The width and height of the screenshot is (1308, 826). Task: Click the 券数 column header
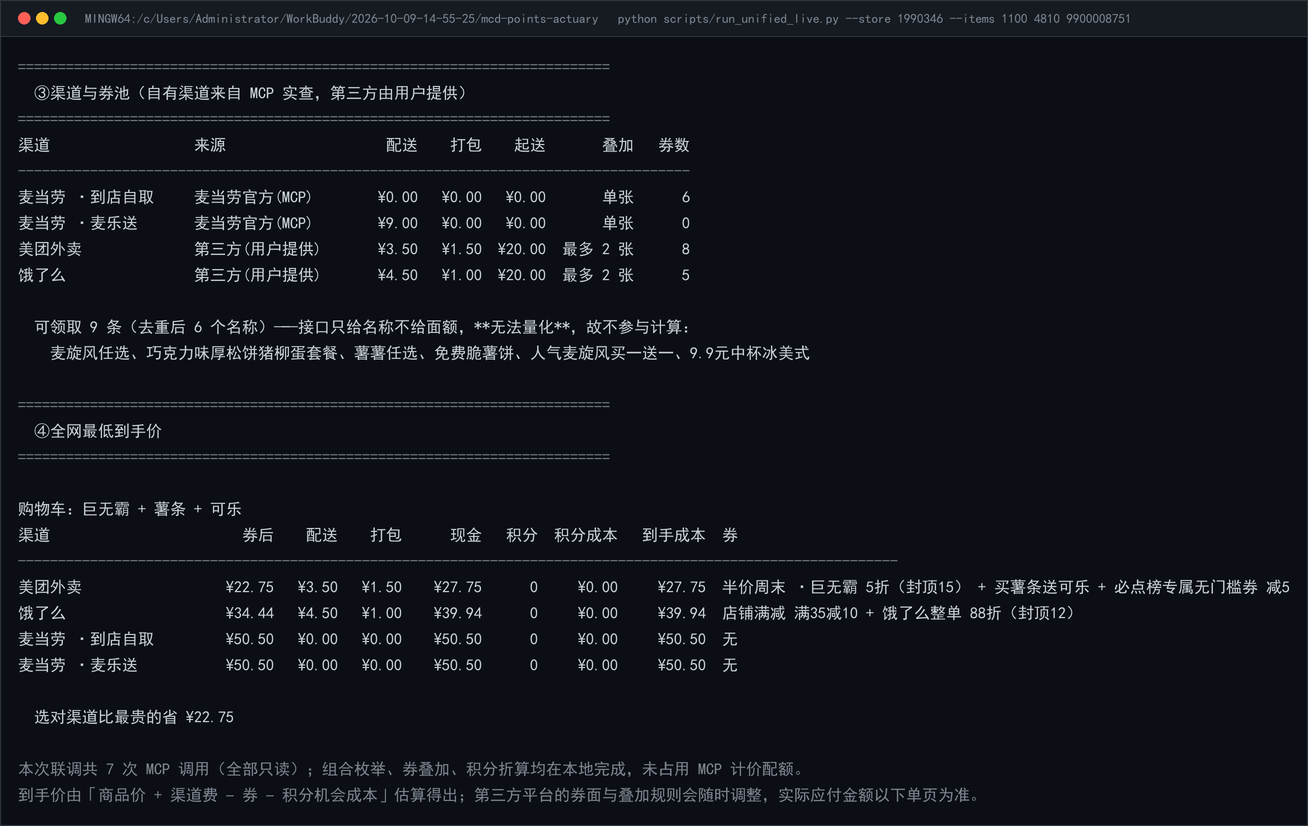(674, 145)
